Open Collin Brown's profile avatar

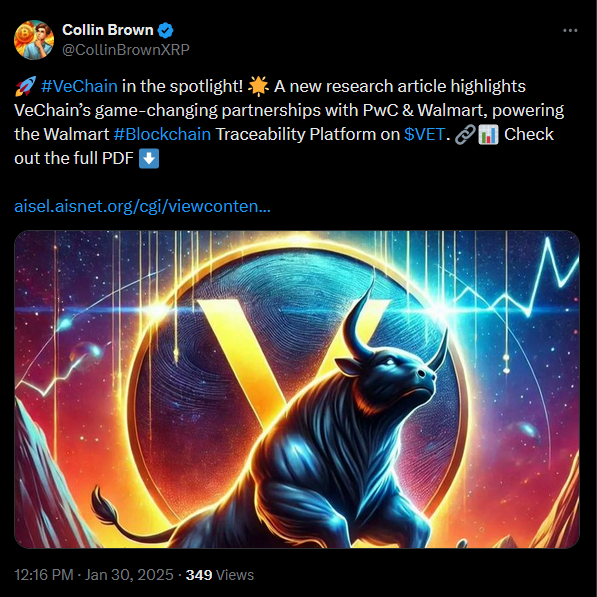[34, 40]
